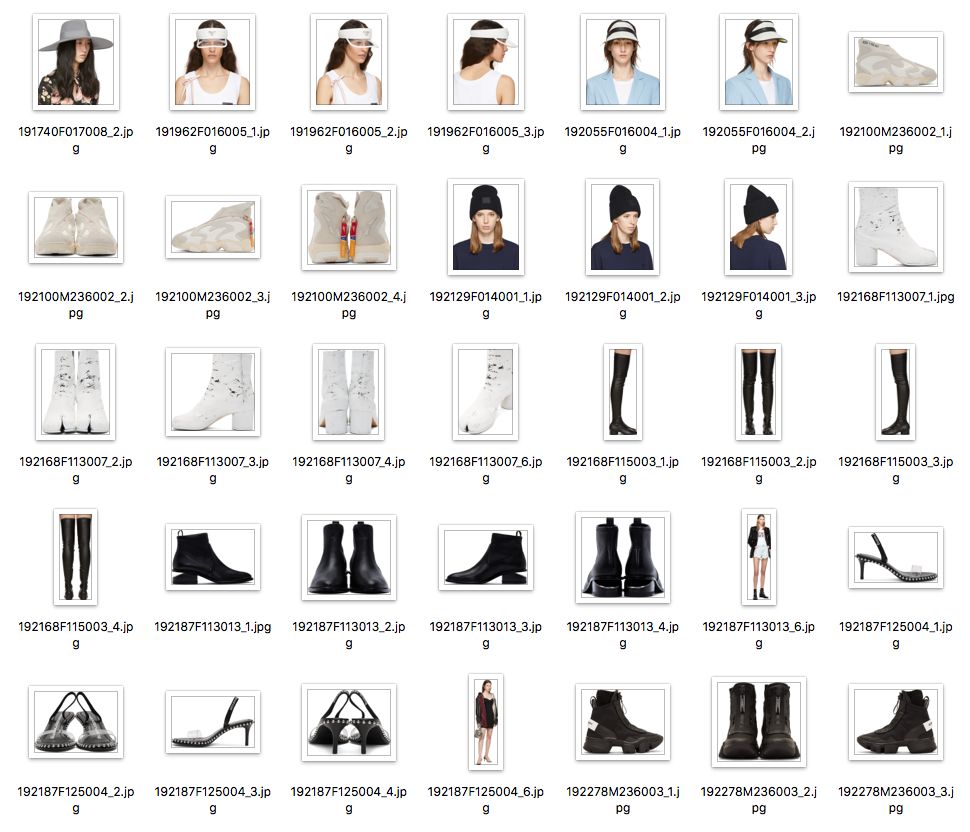This screenshot has height=832, width=970.
Task: Click the filename 192100M236002_4.jpg
Action: (349, 304)
